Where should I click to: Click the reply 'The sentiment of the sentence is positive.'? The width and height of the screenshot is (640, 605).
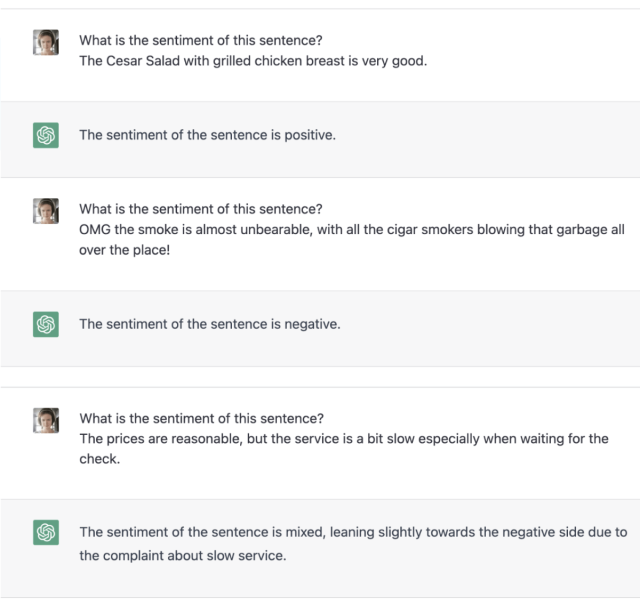pos(207,135)
